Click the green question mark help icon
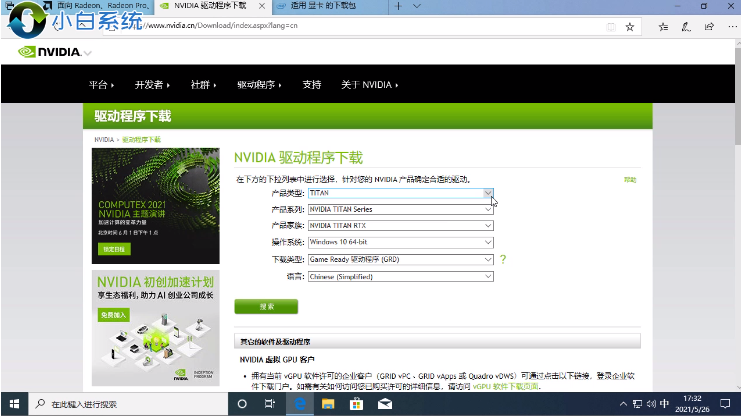741x416 pixels. pyautogui.click(x=503, y=259)
